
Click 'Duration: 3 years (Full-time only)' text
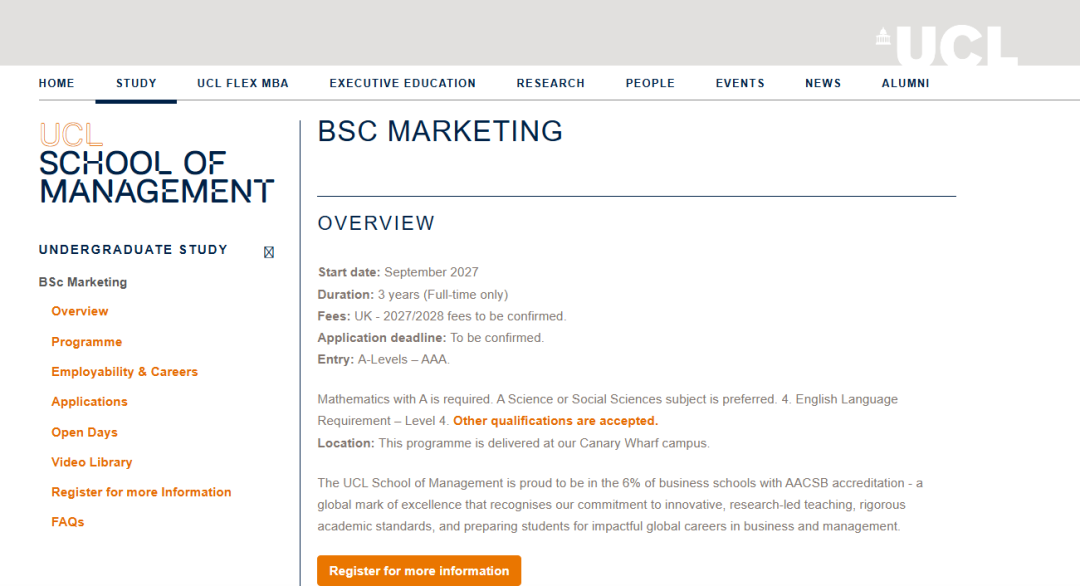pyautogui.click(x=413, y=295)
